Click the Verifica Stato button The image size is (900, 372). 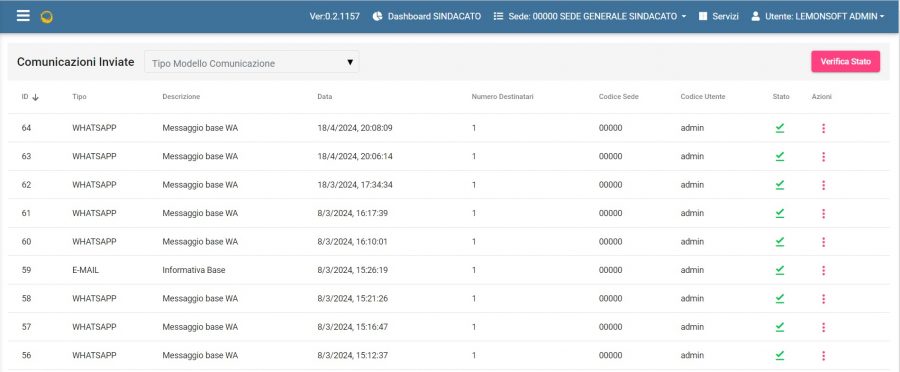(x=845, y=61)
